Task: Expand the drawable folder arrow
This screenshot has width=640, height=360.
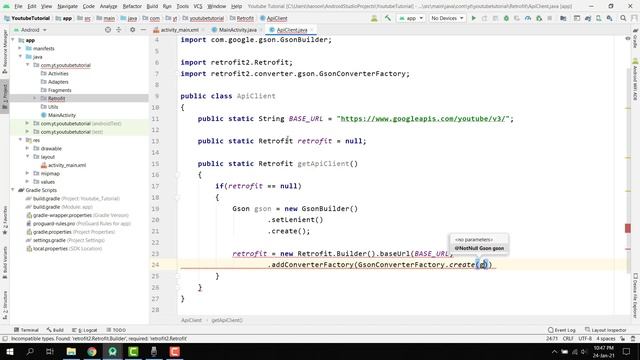Action: coord(27,148)
